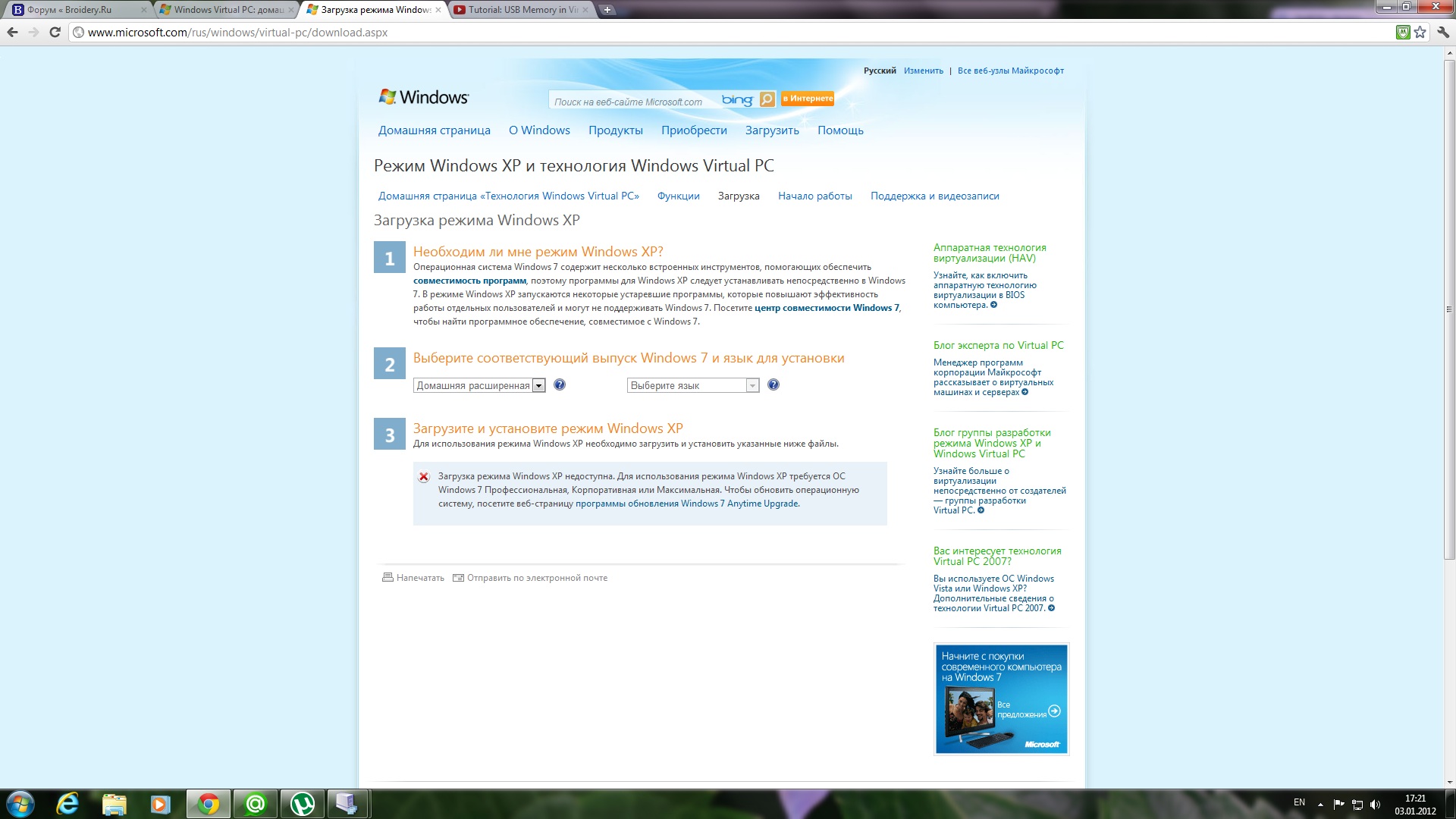Launch Internet Explorer from taskbar
This screenshot has height=819, width=1456.
[67, 804]
